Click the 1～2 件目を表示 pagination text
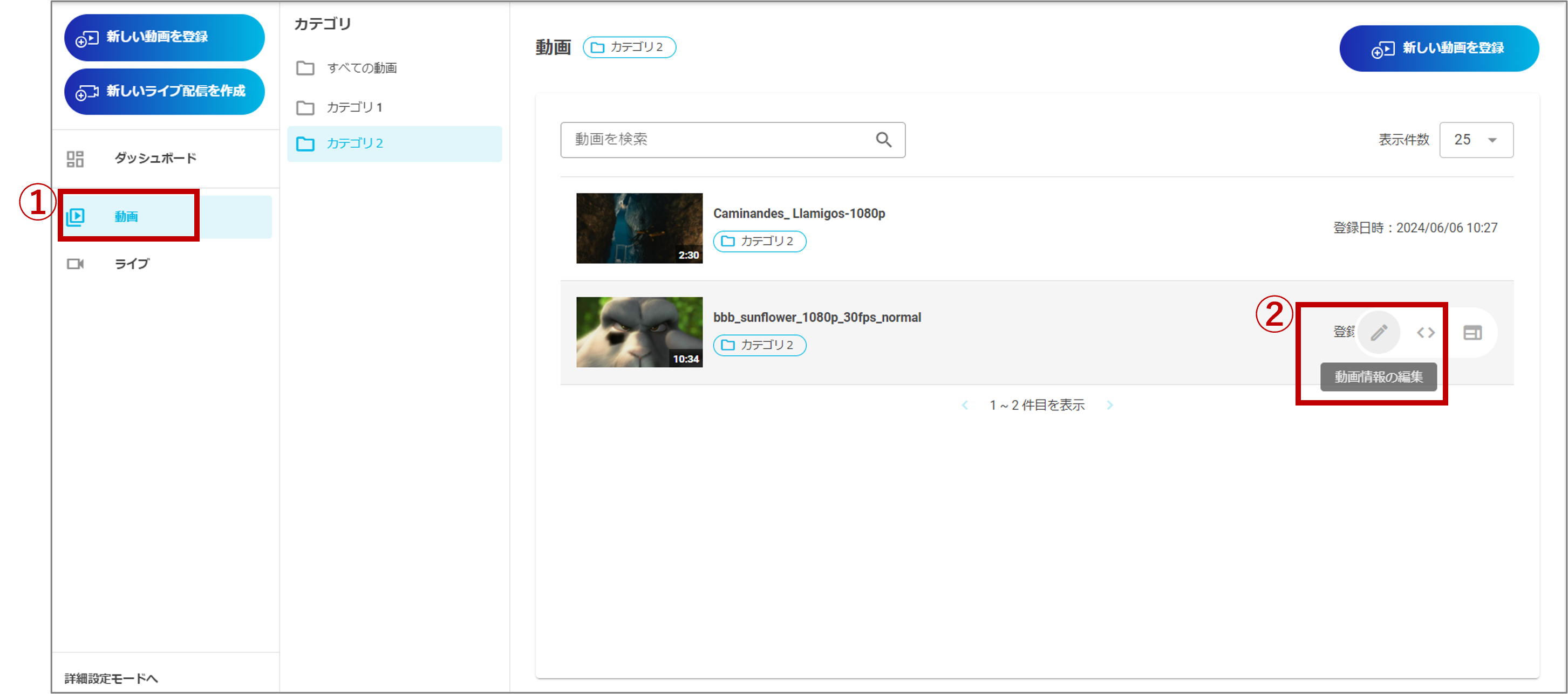Screen dimensions: 1568x694 1037,405
